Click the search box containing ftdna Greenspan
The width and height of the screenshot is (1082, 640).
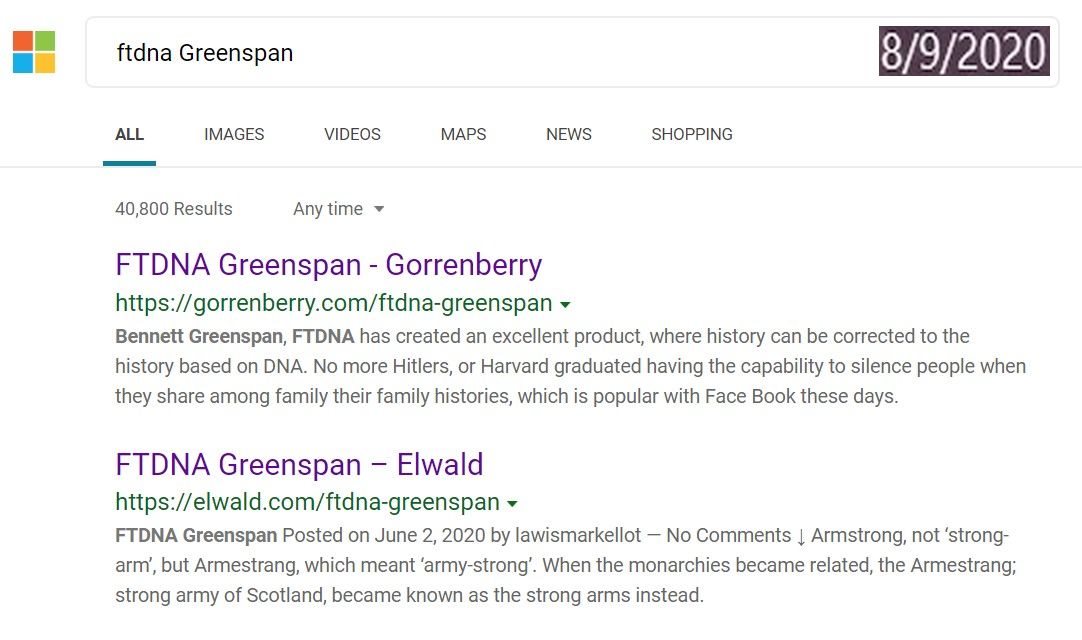[x=480, y=53]
